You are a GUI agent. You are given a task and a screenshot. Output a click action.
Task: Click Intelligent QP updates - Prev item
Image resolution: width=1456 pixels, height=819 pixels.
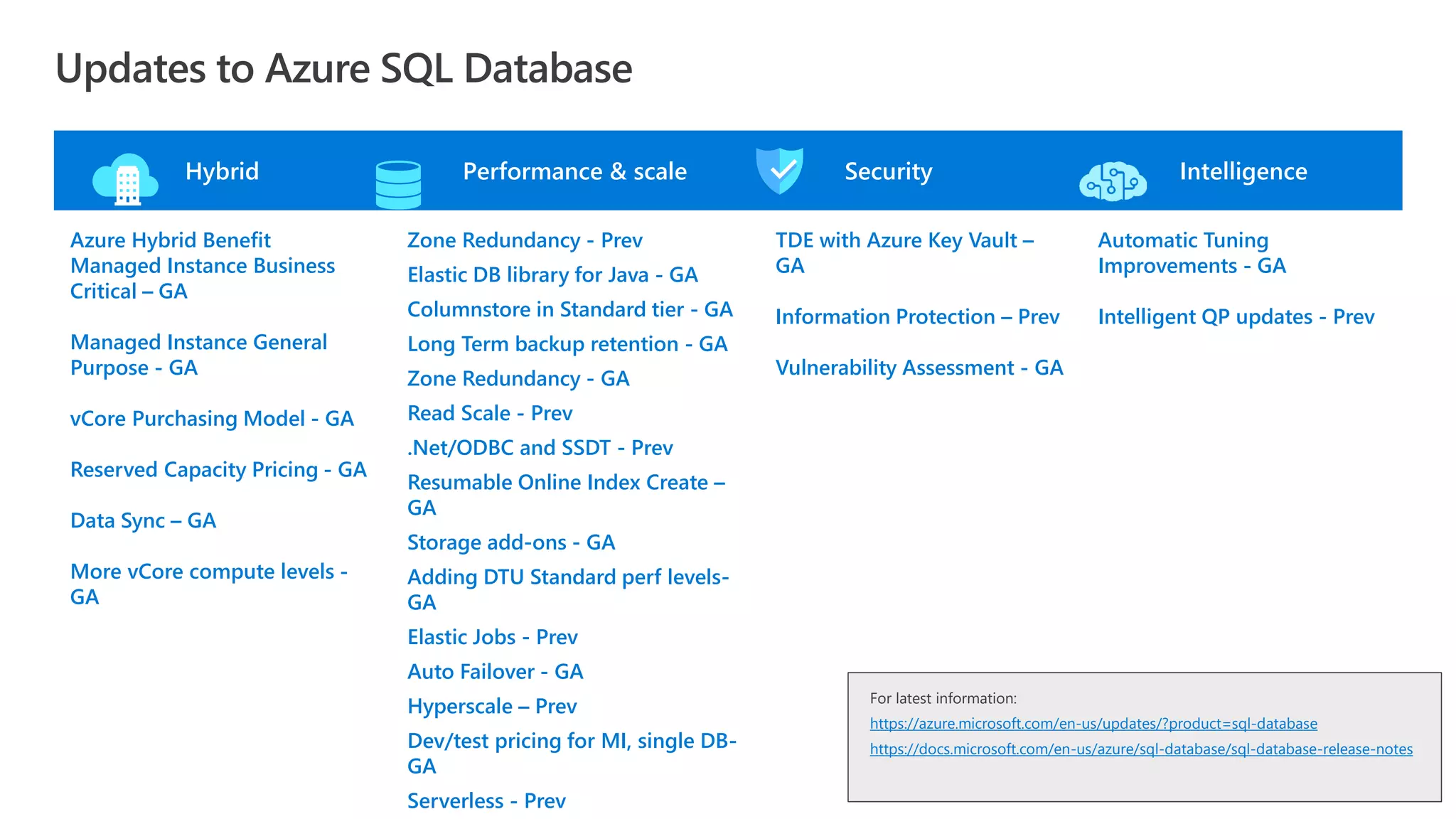1236,317
